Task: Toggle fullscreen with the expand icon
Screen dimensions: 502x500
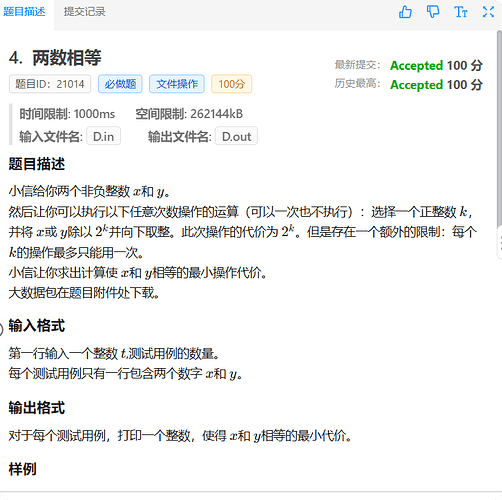Action: point(488,12)
